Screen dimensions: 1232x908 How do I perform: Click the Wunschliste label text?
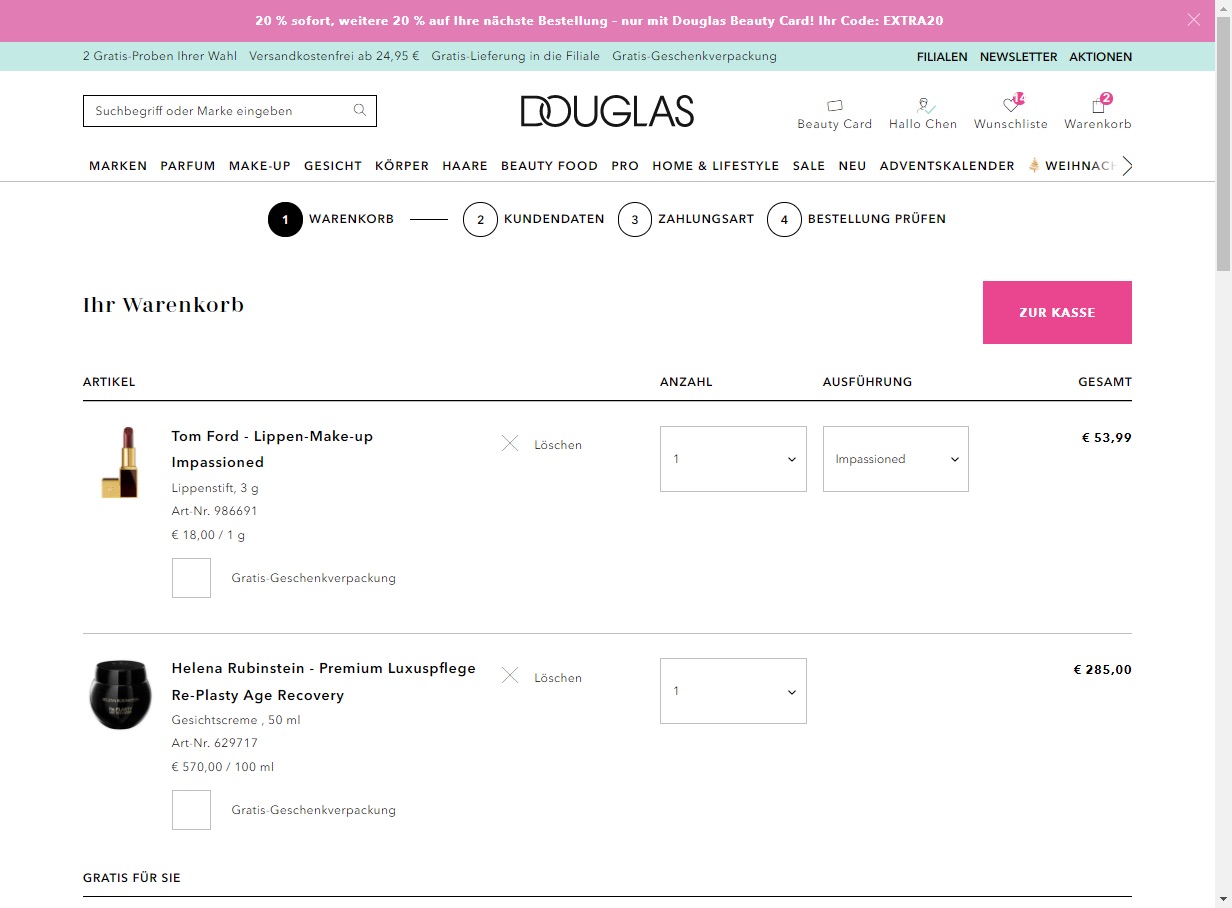1011,124
